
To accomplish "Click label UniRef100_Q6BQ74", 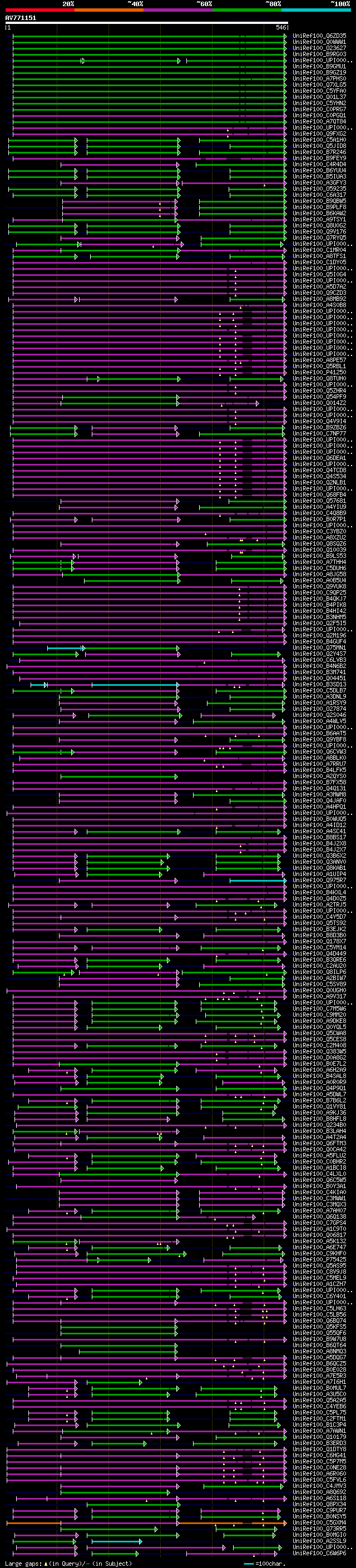I will [x=319, y=1321].
